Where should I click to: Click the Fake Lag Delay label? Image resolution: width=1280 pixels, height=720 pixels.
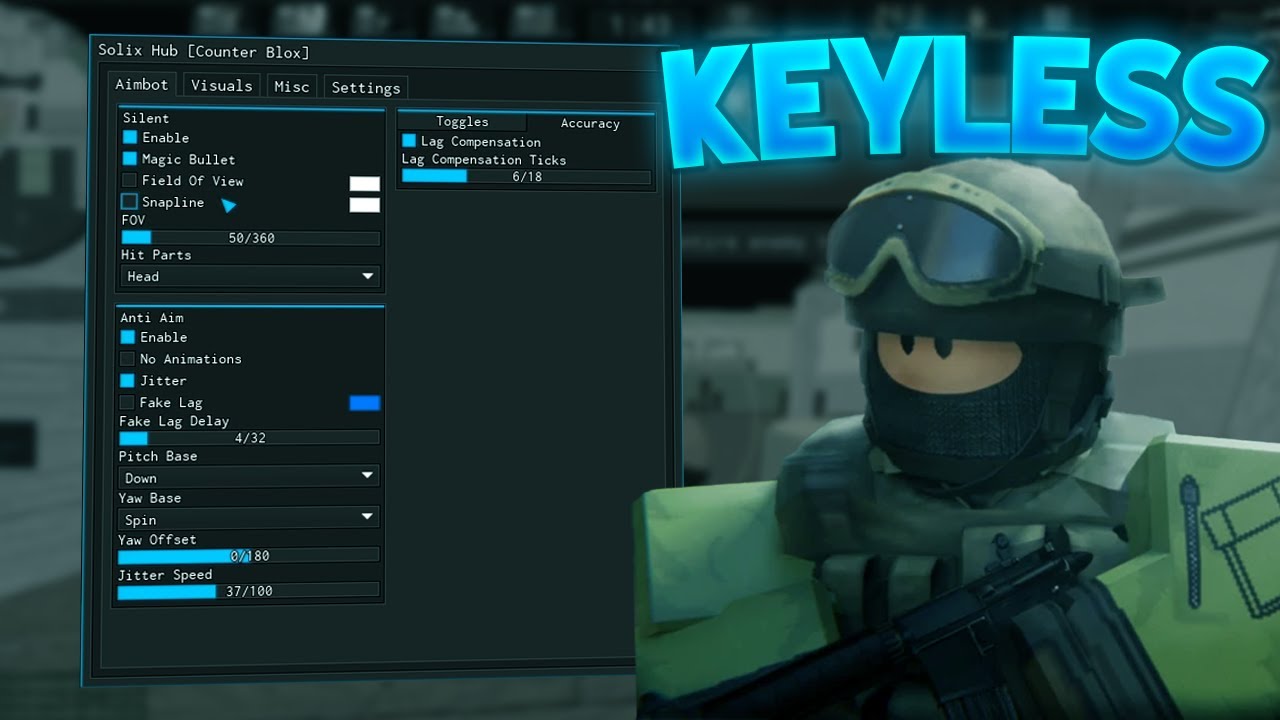tap(174, 421)
